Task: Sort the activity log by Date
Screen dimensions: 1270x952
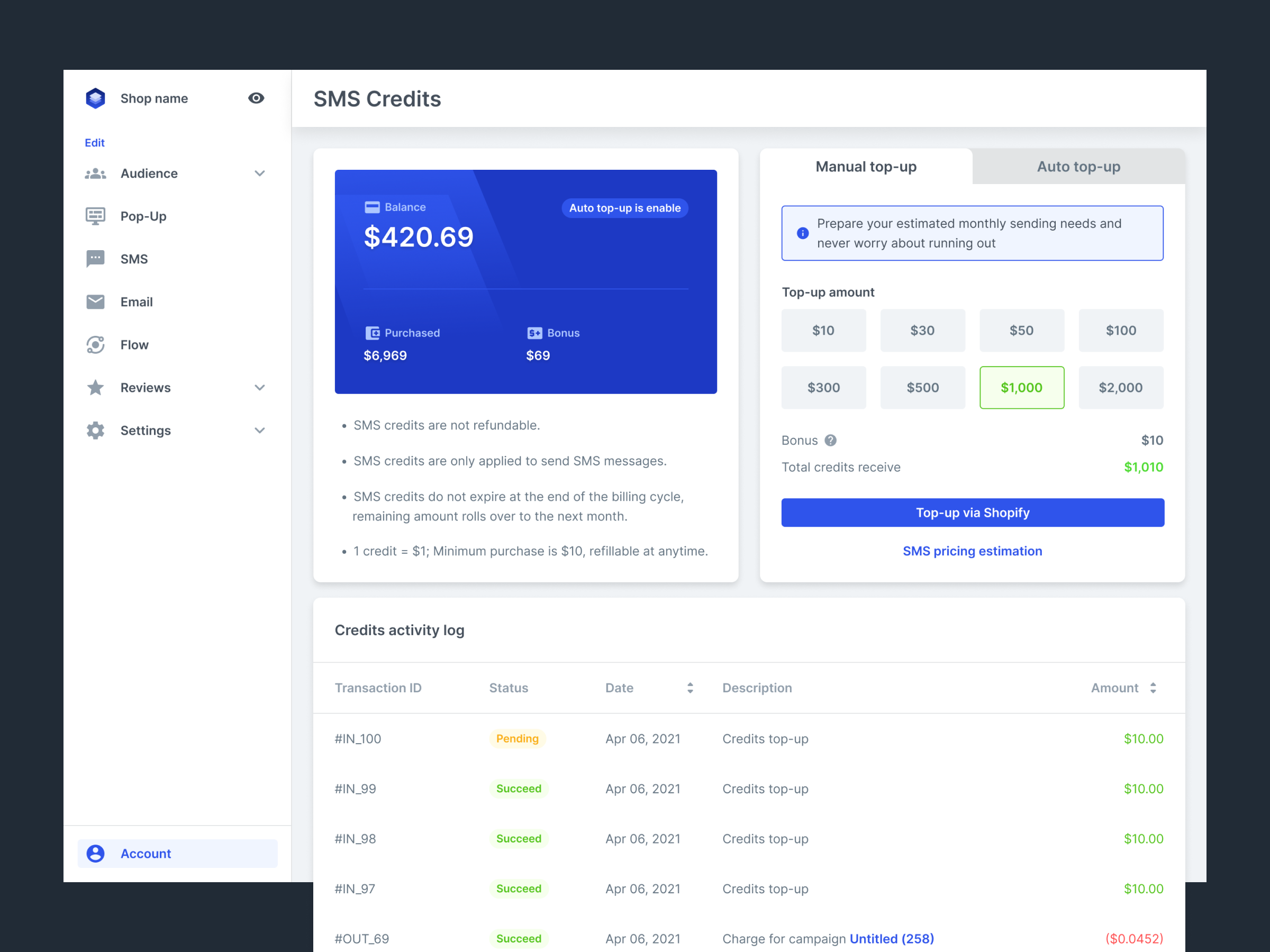Action: 690,688
